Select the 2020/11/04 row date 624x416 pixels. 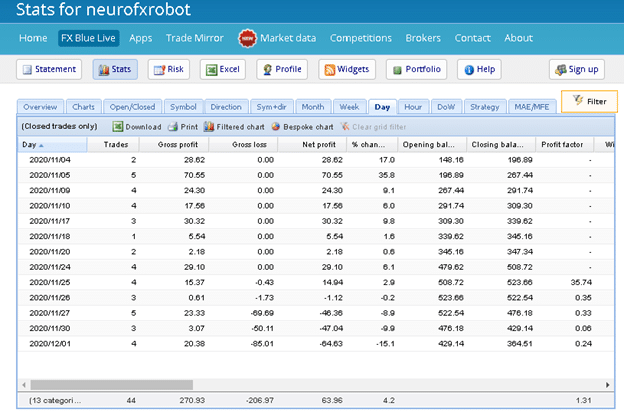50,160
